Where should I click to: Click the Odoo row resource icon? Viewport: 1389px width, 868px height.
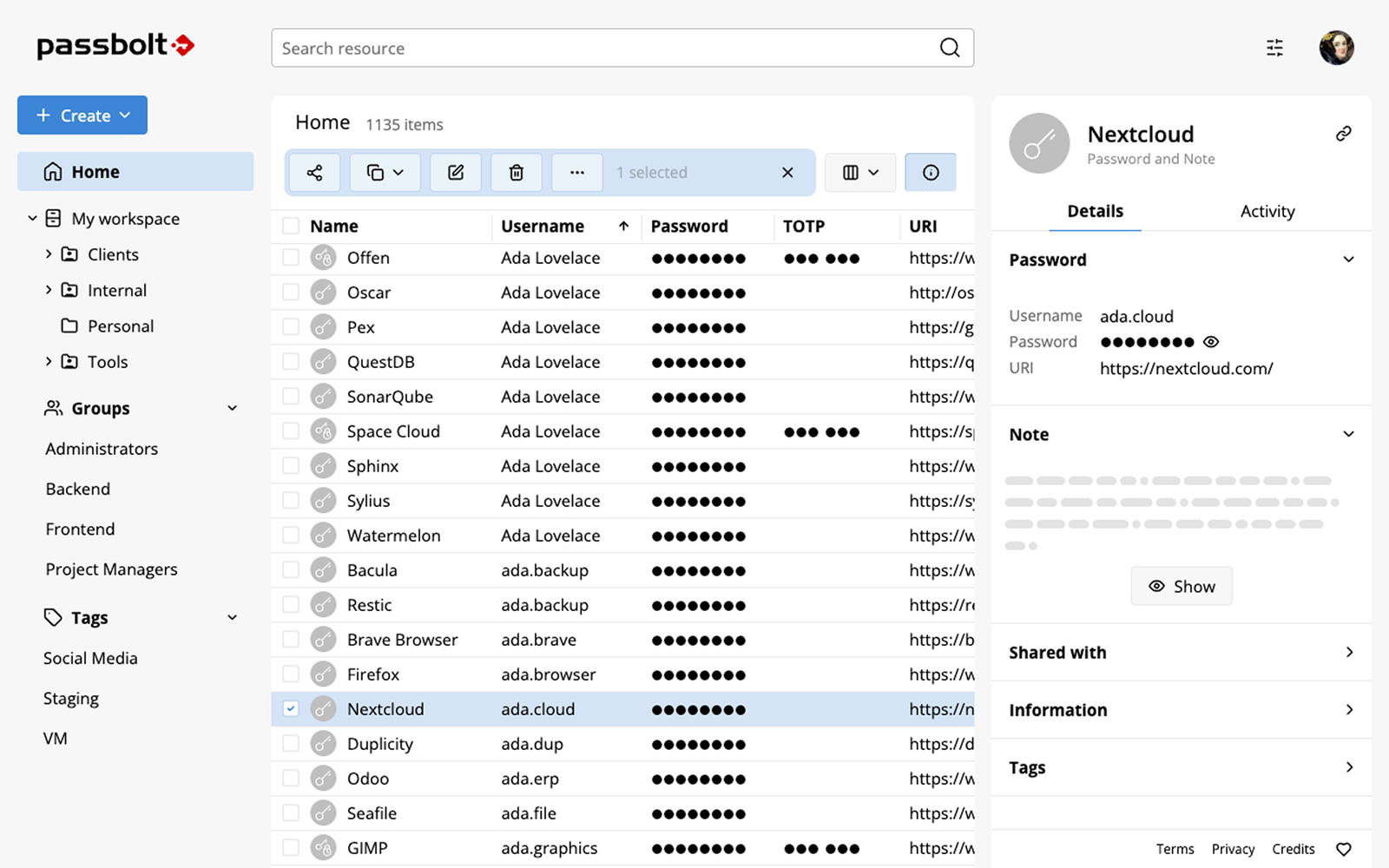[x=323, y=778]
